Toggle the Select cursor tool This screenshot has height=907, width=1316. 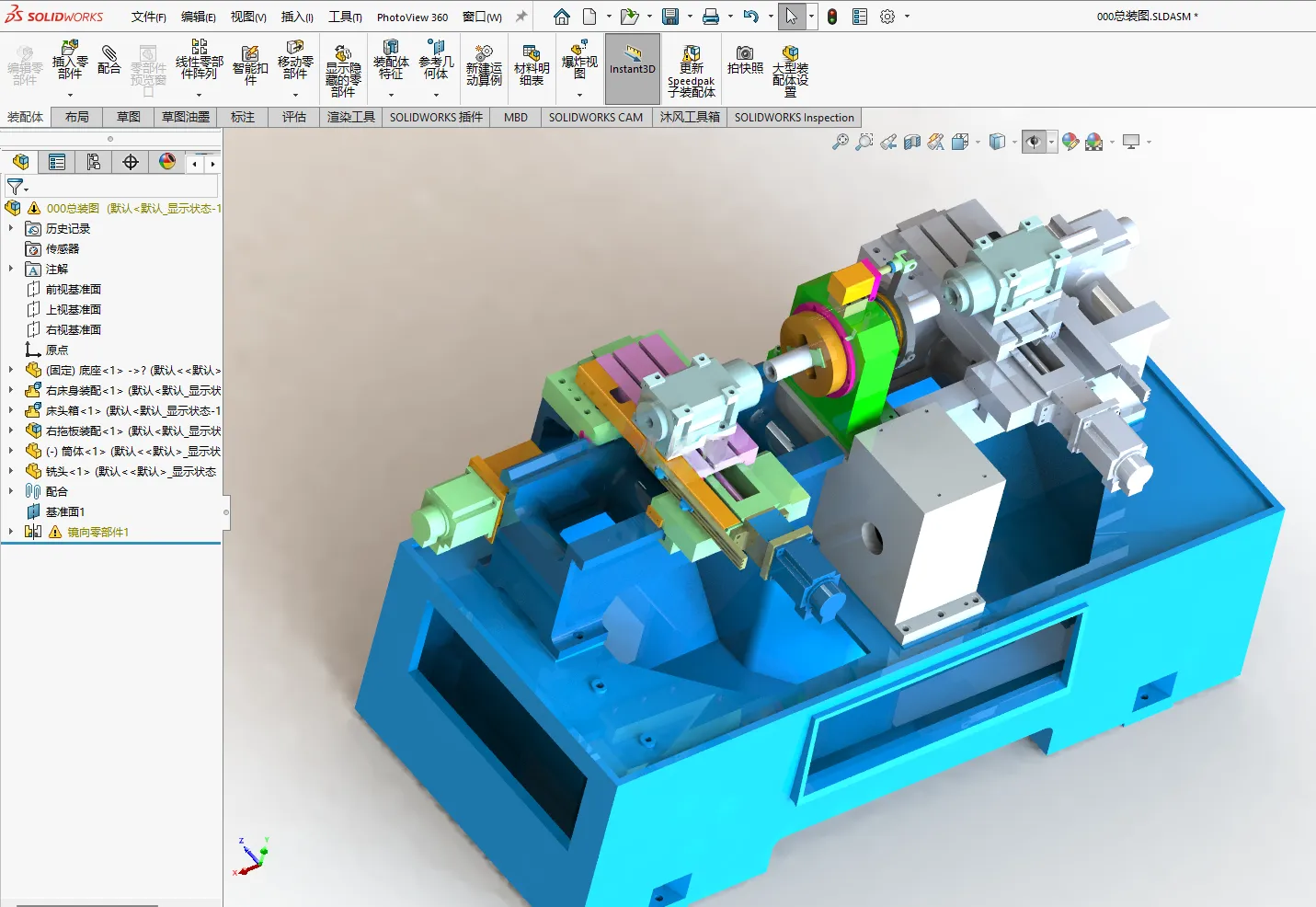(791, 17)
